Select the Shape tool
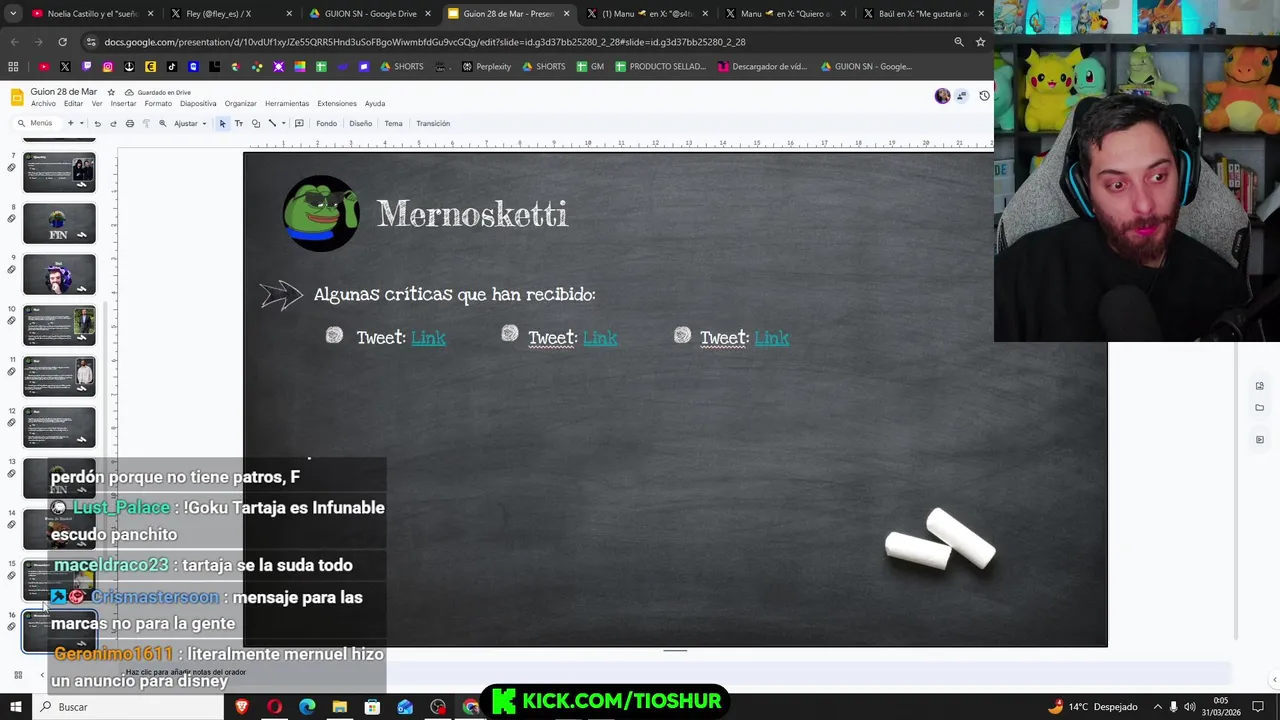The image size is (1280, 720). click(x=255, y=124)
